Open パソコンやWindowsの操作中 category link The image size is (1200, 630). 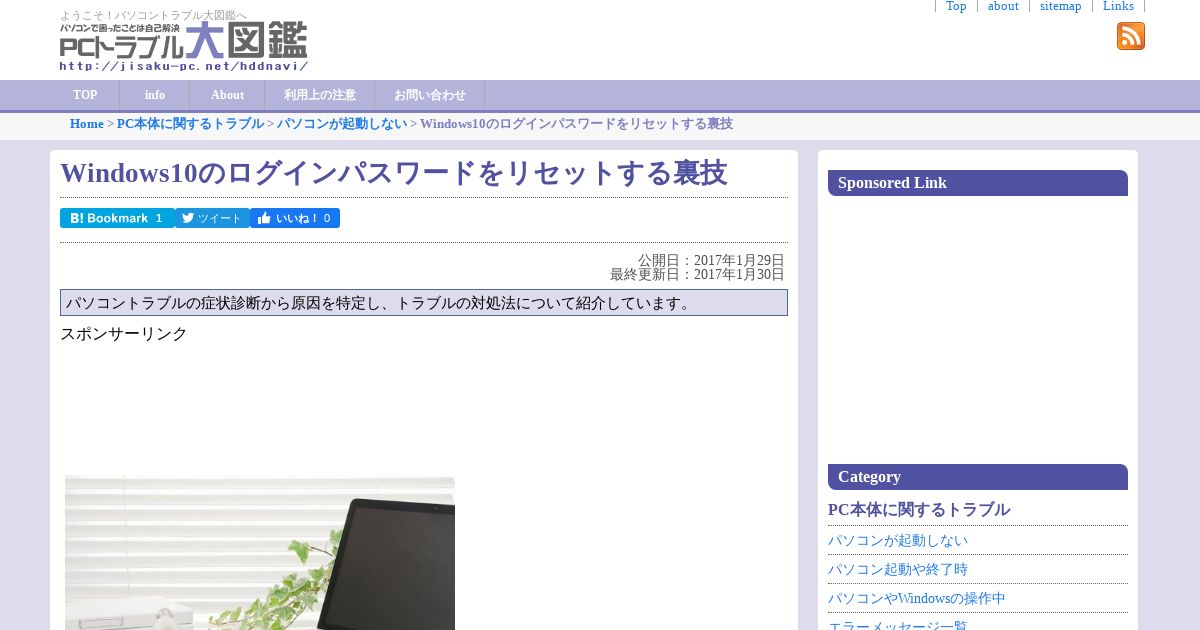[917, 598]
